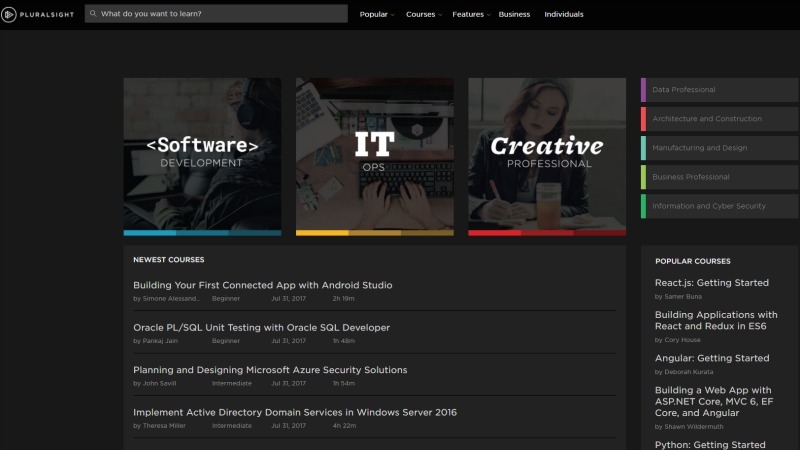Click 'Intermediate' level of Azure Security course
800x450 pixels.
click(x=232, y=383)
